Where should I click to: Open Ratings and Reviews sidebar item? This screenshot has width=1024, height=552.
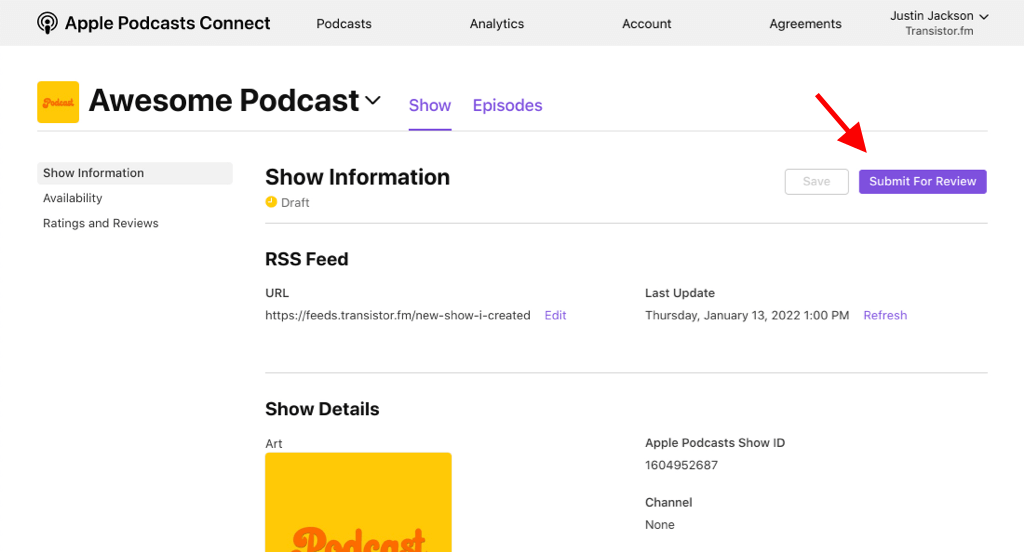pyautogui.click(x=101, y=223)
